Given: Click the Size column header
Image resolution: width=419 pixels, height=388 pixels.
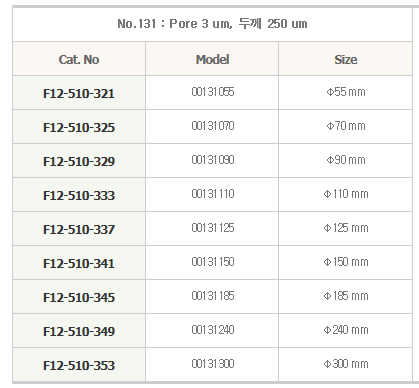Looking at the screenshot, I should tap(346, 59).
